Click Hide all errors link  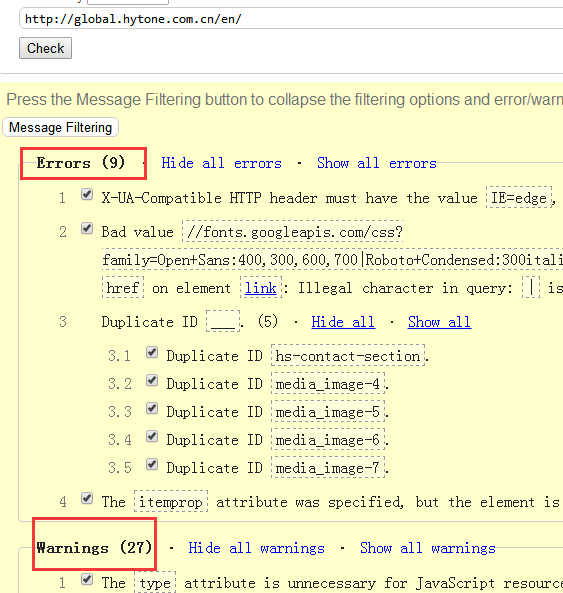coord(221,163)
